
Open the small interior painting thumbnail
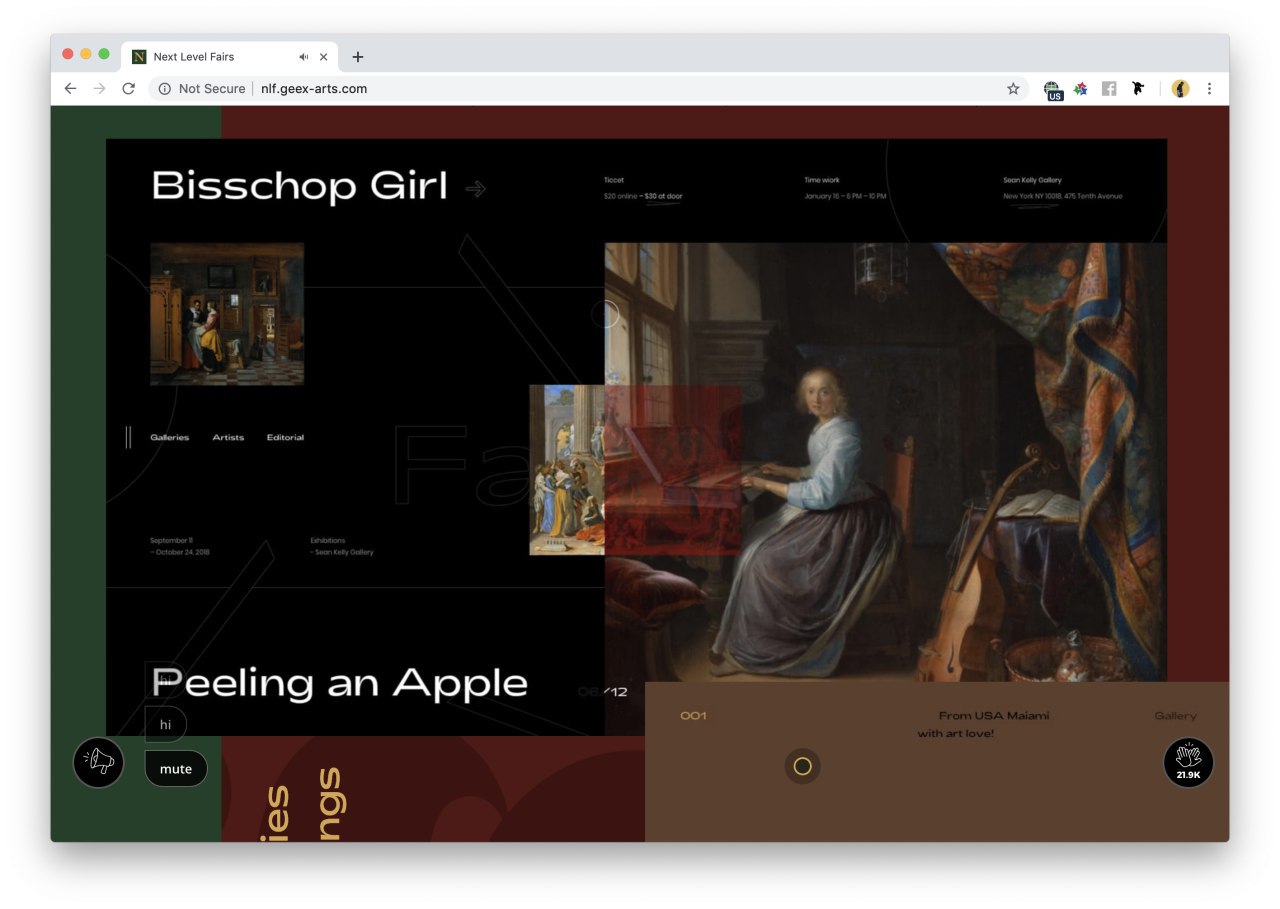(x=227, y=314)
